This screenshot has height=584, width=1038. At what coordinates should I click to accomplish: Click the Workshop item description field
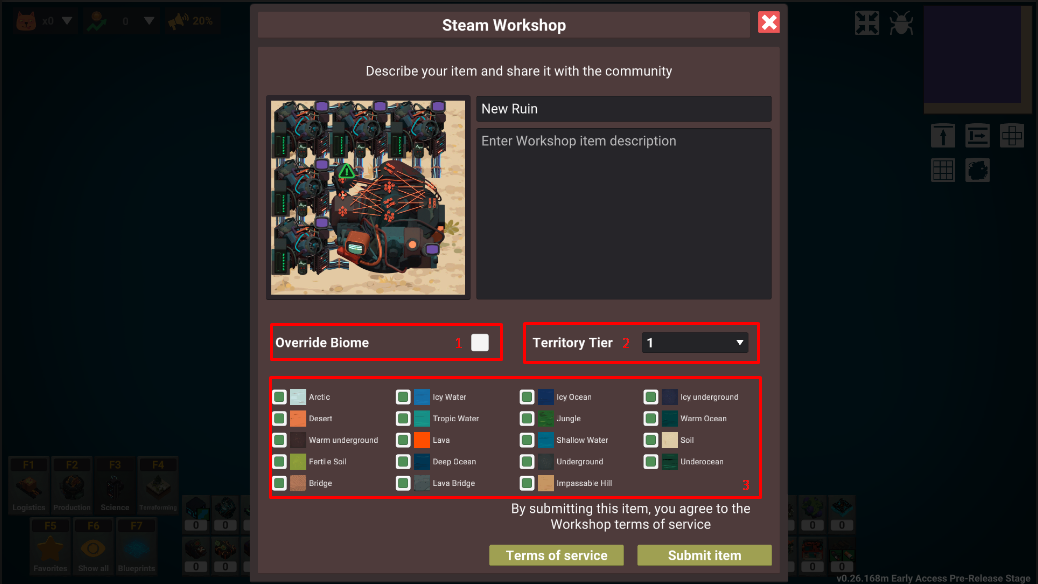coord(624,213)
